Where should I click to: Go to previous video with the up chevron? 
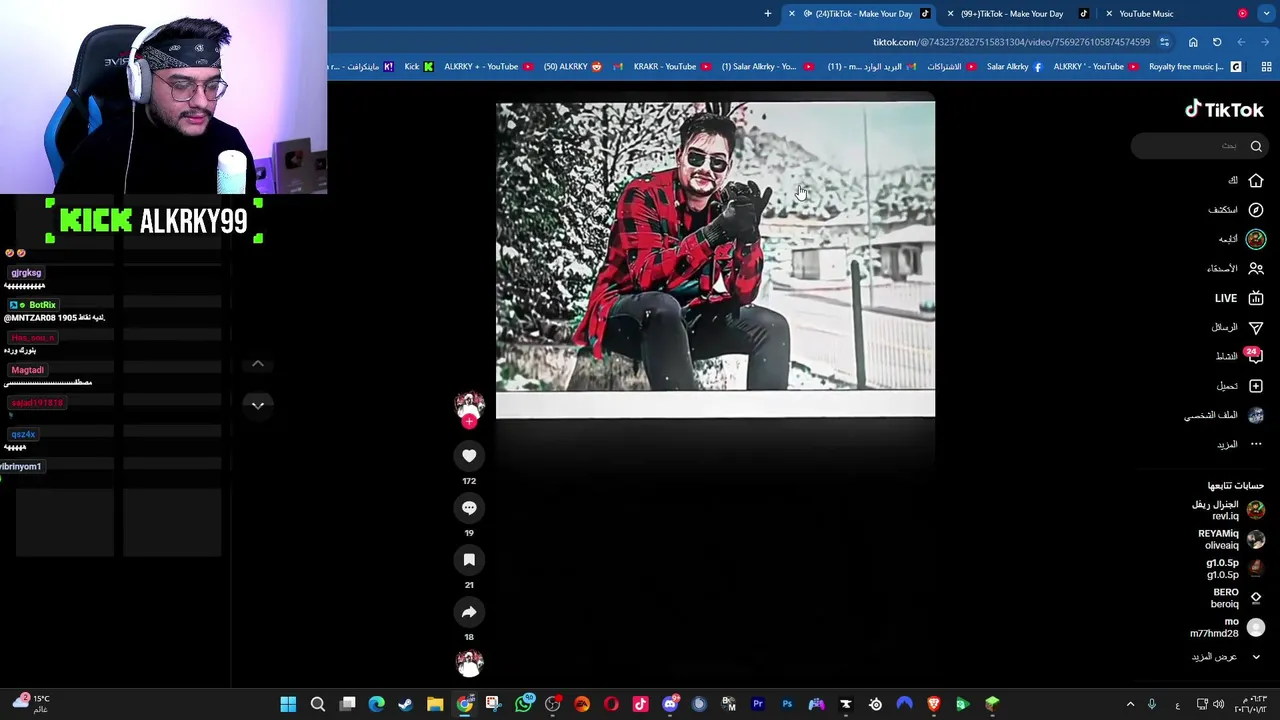click(257, 364)
